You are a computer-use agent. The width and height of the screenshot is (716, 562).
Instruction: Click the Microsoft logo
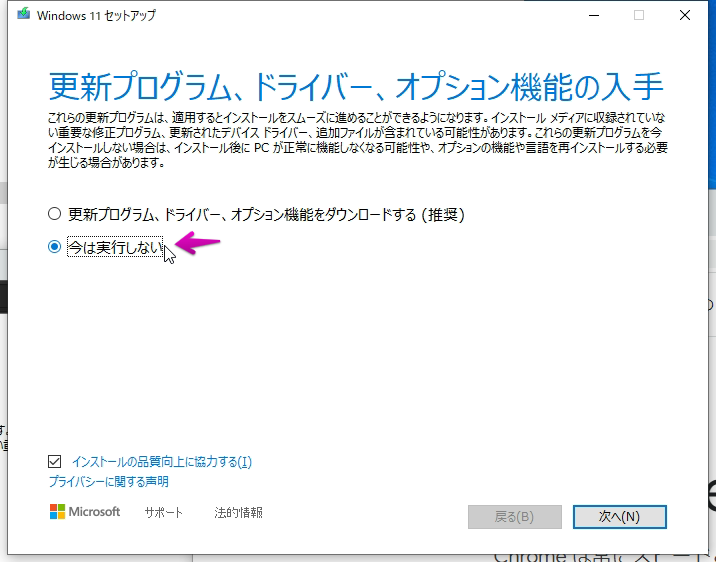tap(85, 512)
